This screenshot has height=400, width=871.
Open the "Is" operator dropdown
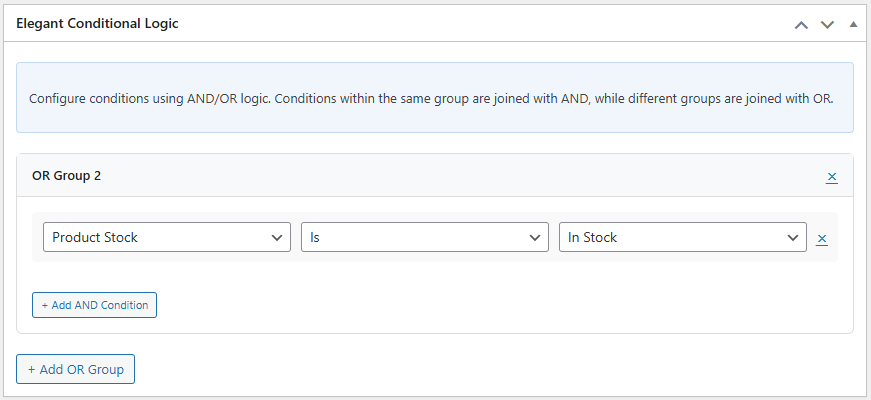click(x=424, y=237)
